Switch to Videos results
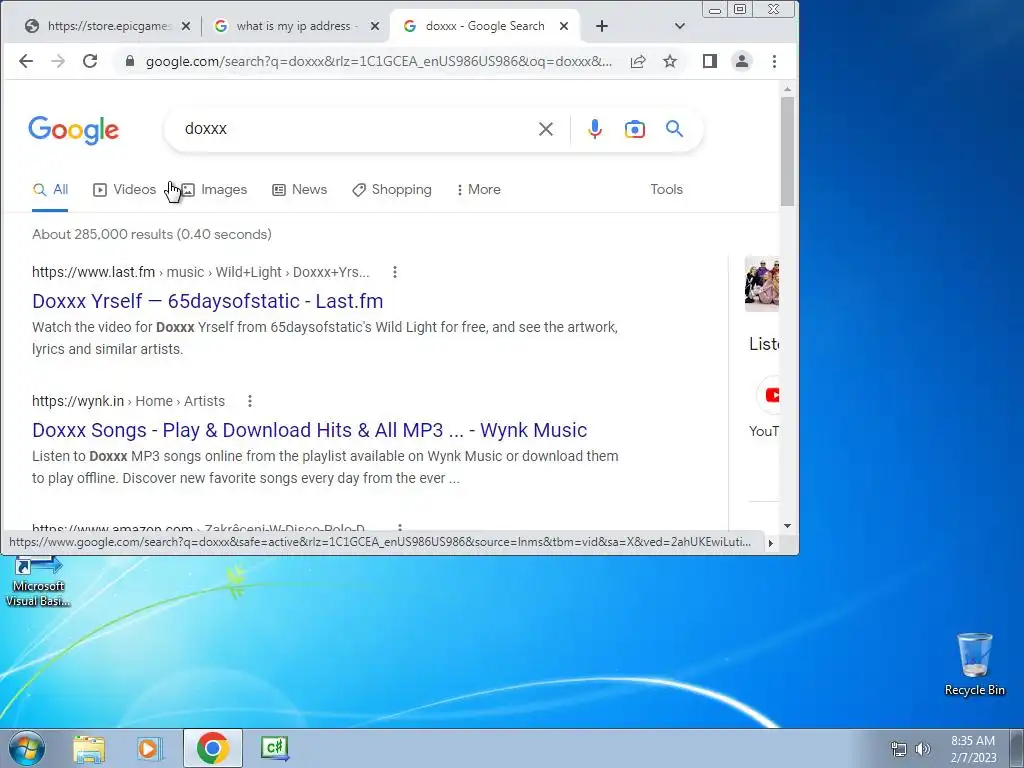This screenshot has height=768, width=1024. pos(125,189)
